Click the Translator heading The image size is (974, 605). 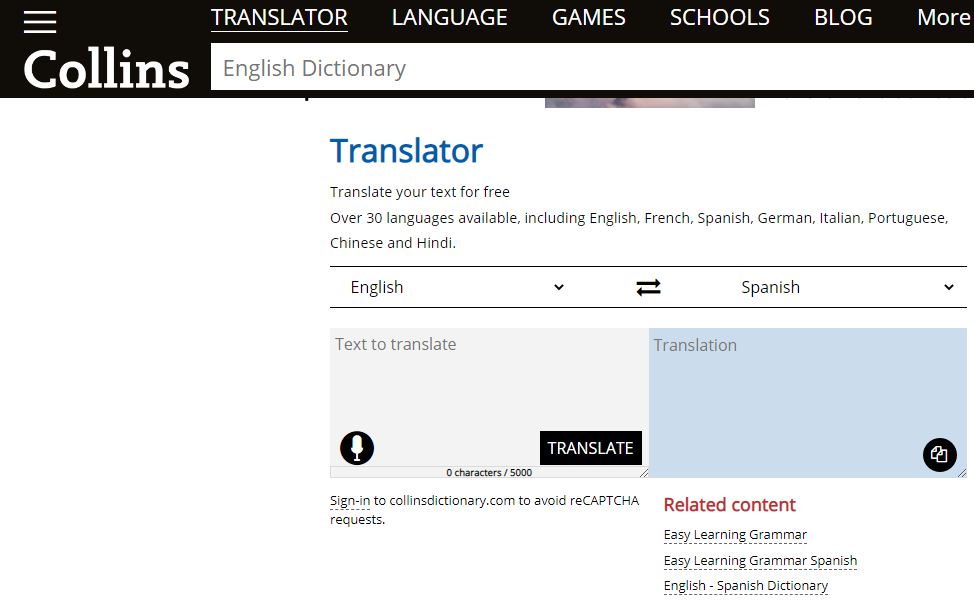pos(406,151)
